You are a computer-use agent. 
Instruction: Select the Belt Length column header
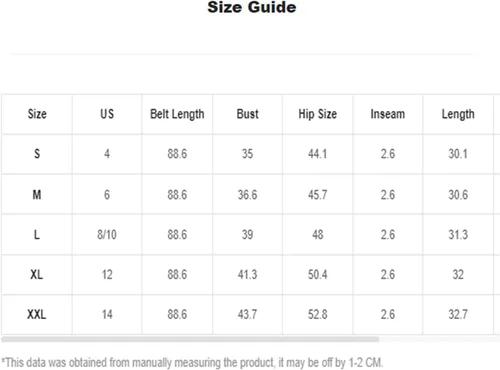[x=177, y=114]
